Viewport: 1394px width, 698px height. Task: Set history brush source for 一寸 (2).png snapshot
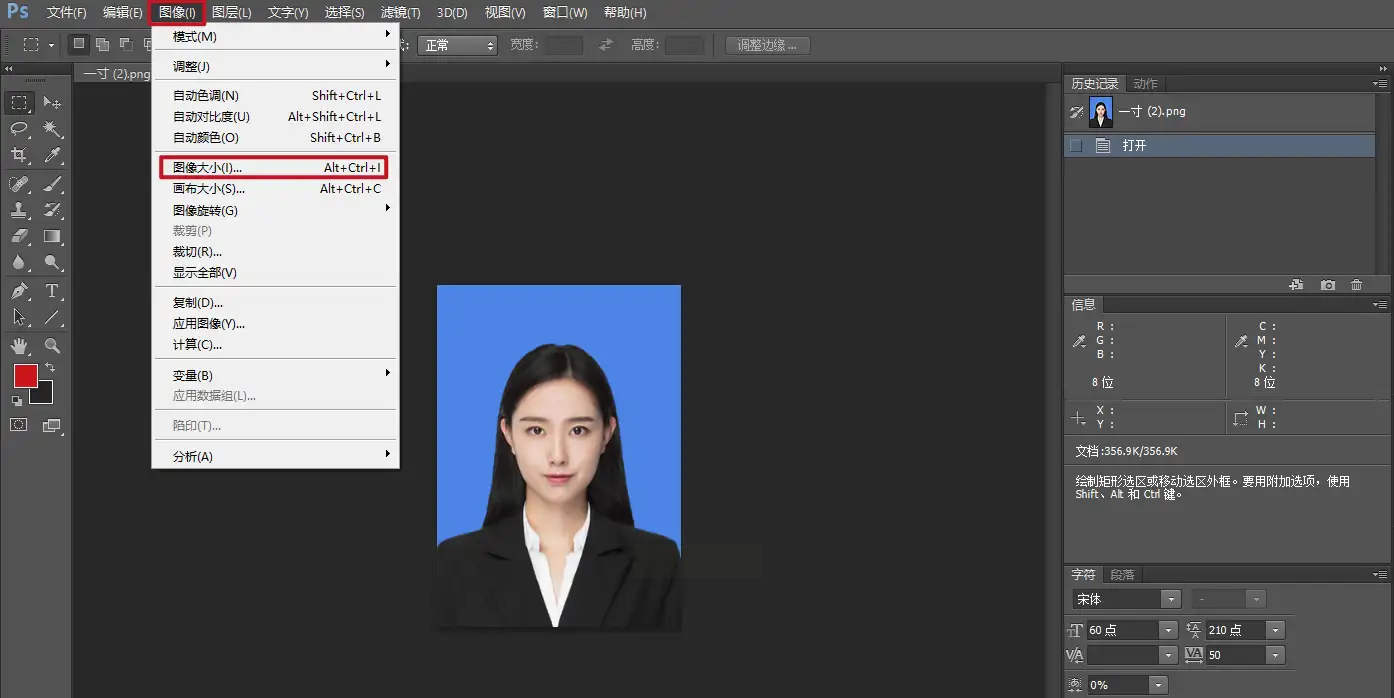click(x=1076, y=112)
